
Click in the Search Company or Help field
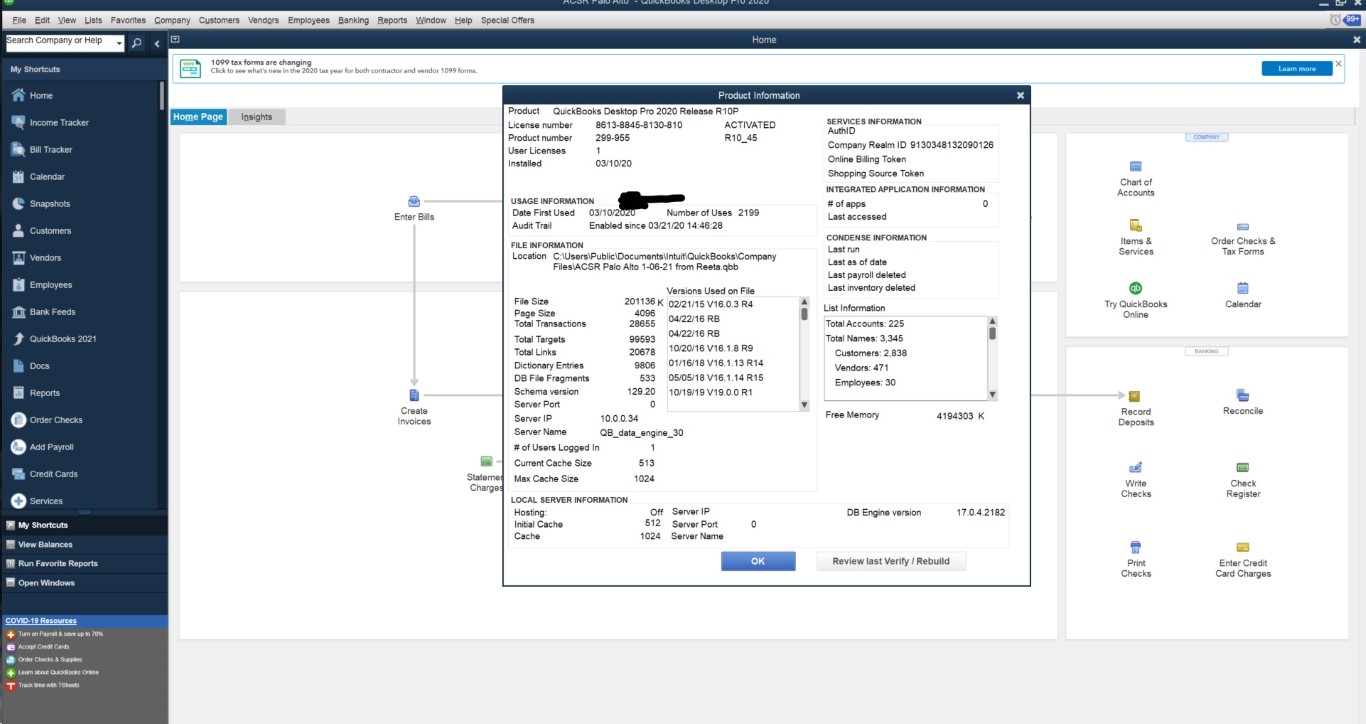click(x=59, y=42)
